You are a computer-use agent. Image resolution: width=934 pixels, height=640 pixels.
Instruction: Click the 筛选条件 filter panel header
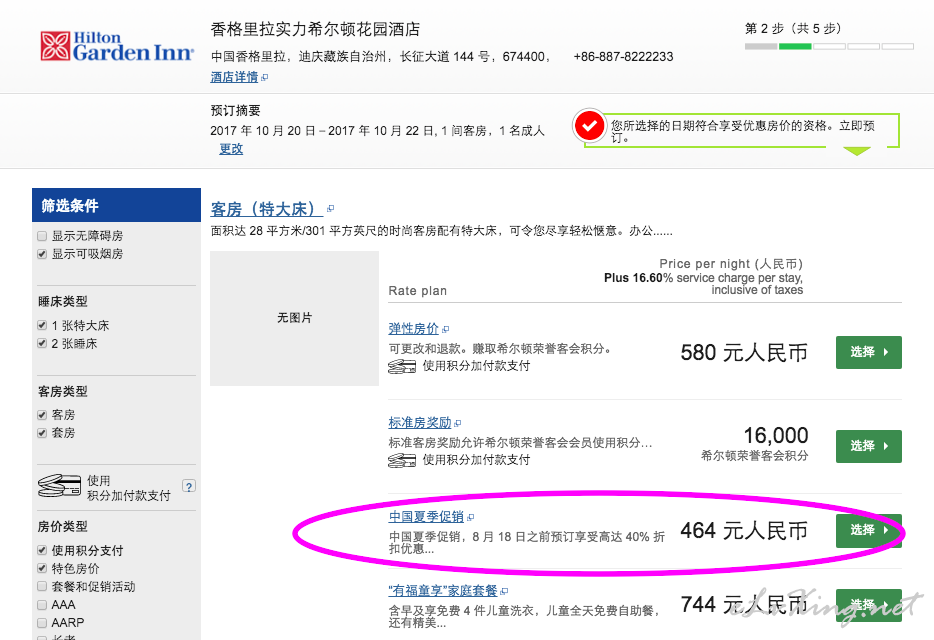pyautogui.click(x=116, y=206)
